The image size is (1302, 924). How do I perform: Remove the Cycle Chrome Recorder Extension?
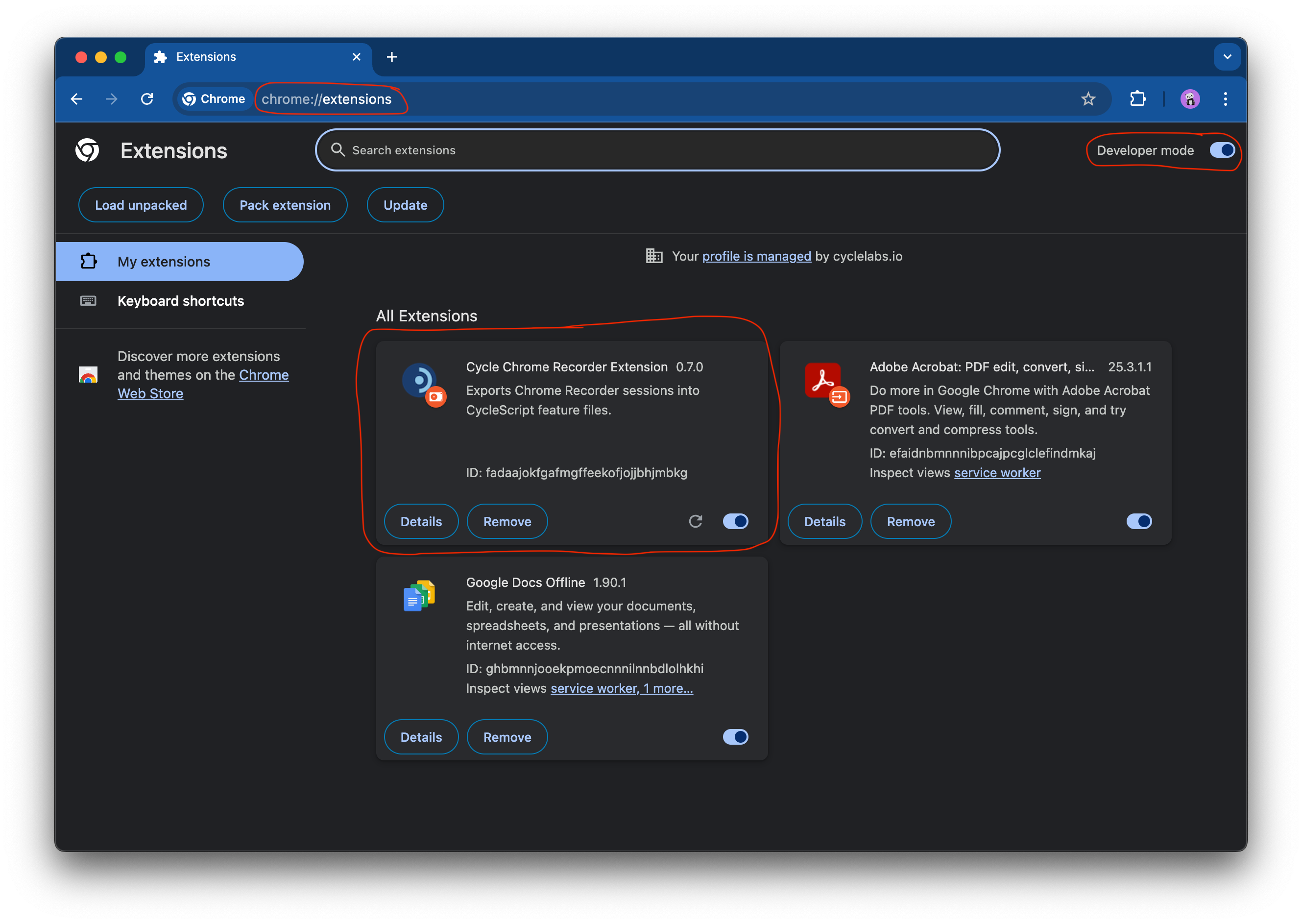pos(507,522)
